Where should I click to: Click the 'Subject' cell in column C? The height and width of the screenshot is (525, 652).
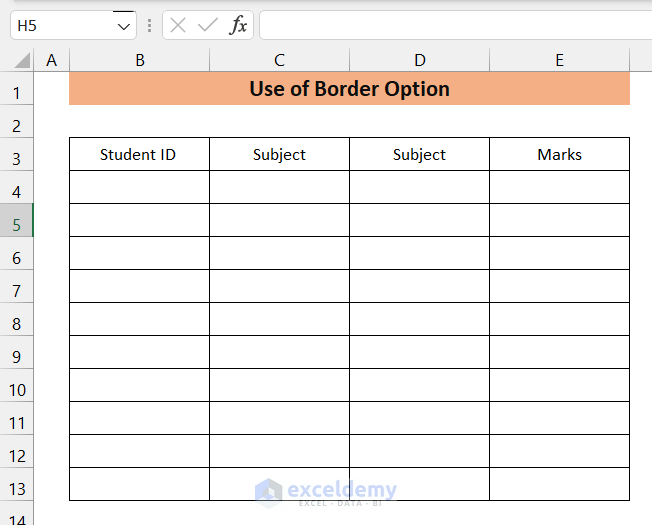(x=279, y=154)
